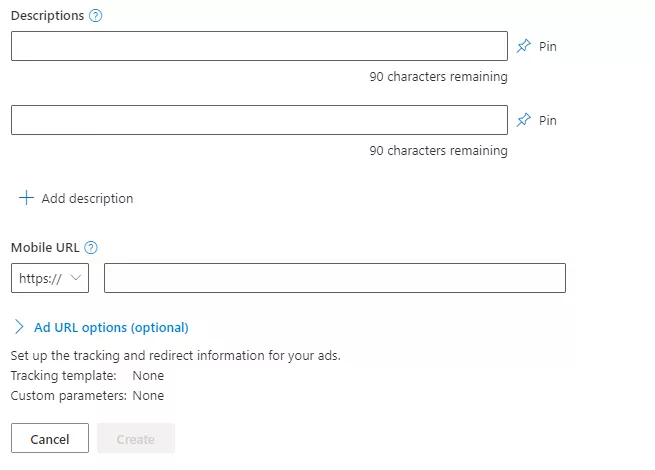Expand the Ad URL options chevron
The height and width of the screenshot is (470, 655).
(x=19, y=327)
